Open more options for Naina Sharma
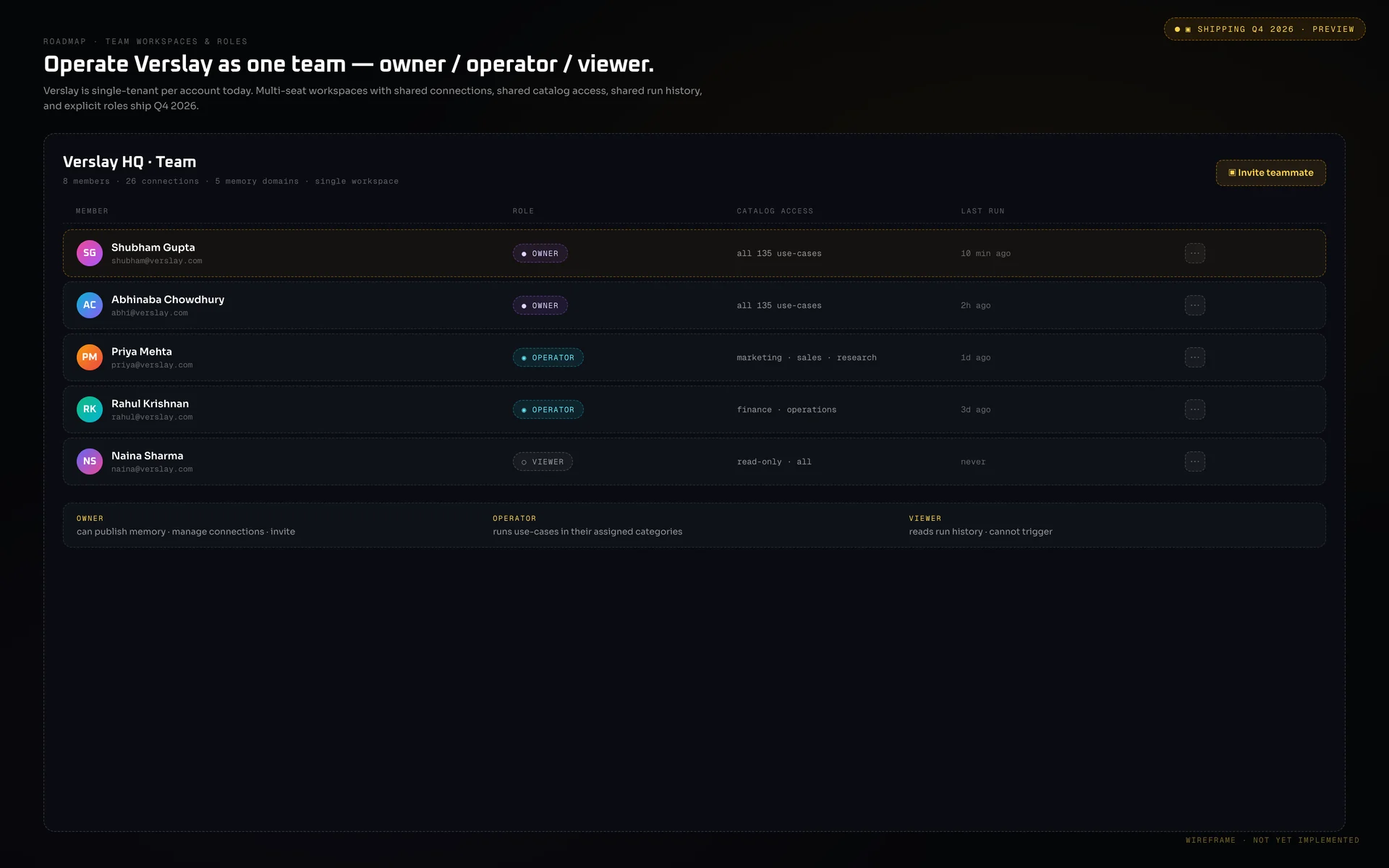The height and width of the screenshot is (868, 1389). coord(1194,461)
